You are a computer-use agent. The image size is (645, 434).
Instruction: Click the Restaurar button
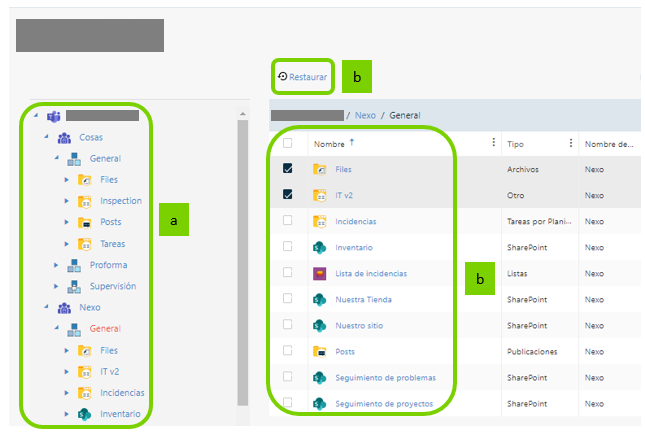pyautogui.click(x=303, y=77)
